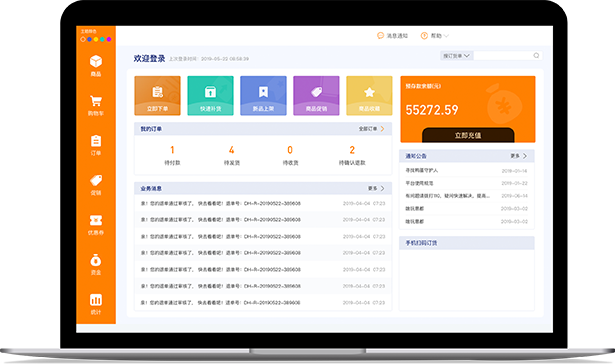This screenshot has width=615, height=364.
Task: Select the orange theme color circle
Action: (x=83, y=39)
